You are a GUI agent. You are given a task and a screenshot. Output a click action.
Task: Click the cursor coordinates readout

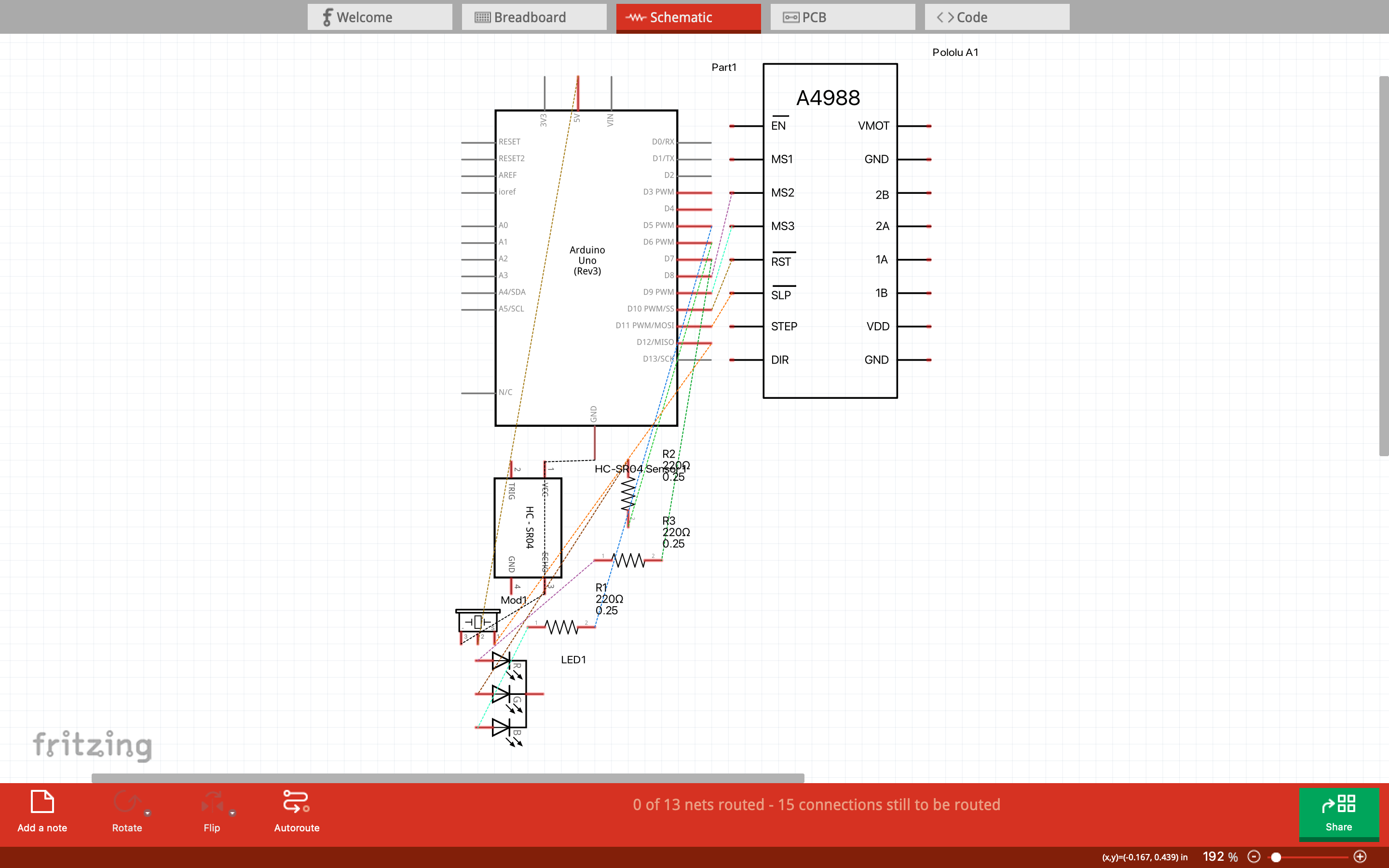(1144, 857)
